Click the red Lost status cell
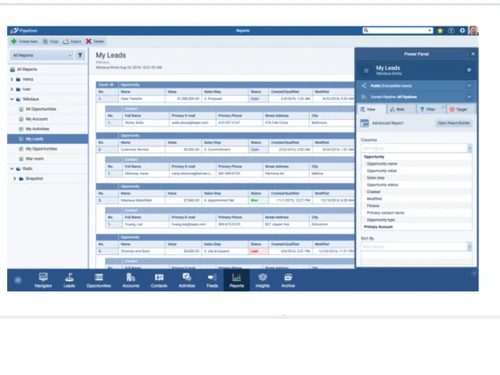 [258, 251]
